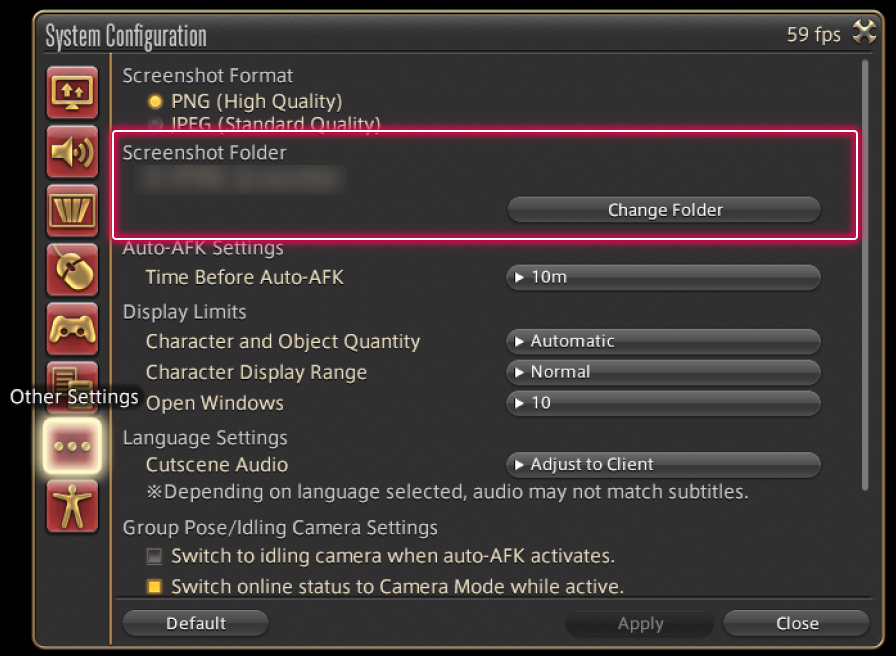This screenshot has height=656, width=896.
Task: Select the Gamepad Settings controller icon
Action: (x=72, y=329)
